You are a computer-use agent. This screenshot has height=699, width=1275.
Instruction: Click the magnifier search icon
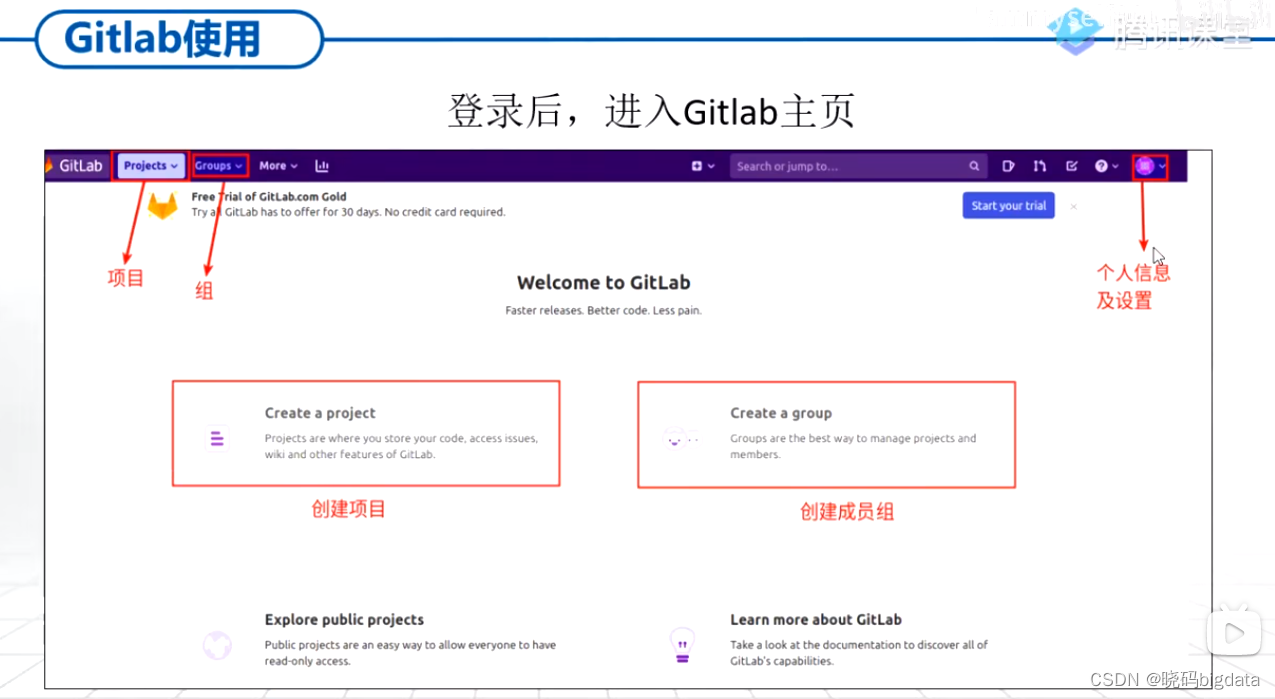coord(974,166)
